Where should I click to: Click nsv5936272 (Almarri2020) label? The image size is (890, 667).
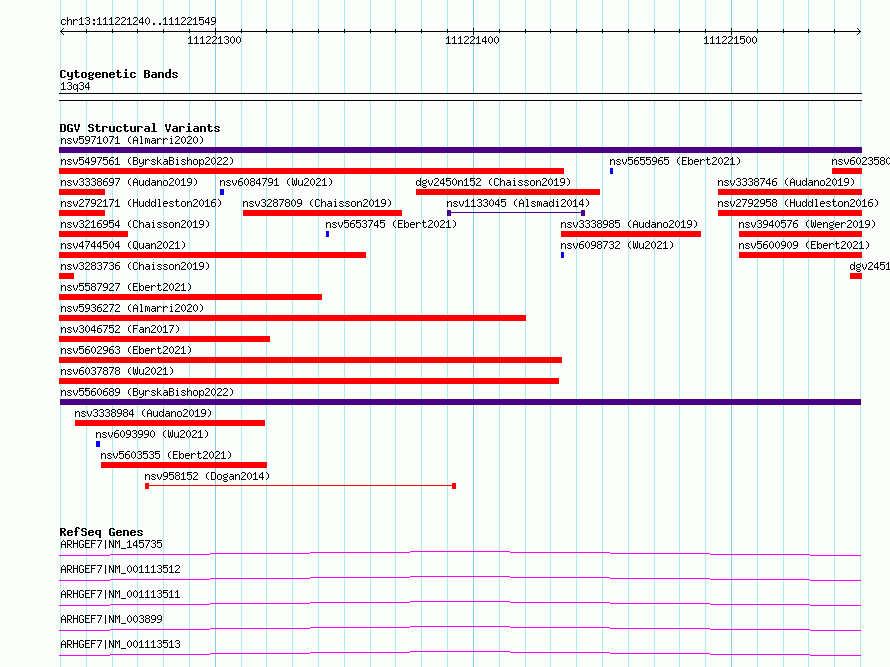coord(132,308)
